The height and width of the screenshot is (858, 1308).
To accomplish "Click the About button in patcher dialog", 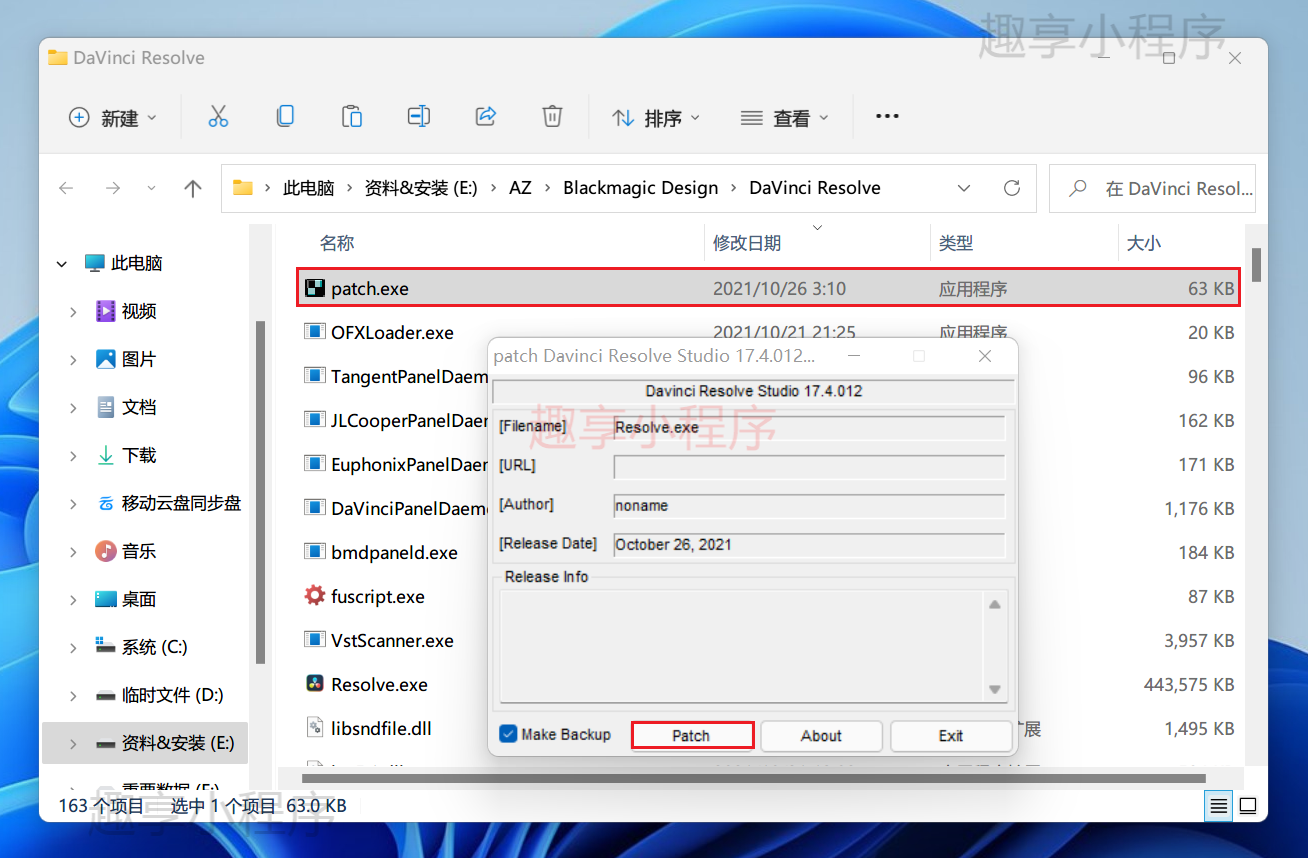I will (x=821, y=735).
